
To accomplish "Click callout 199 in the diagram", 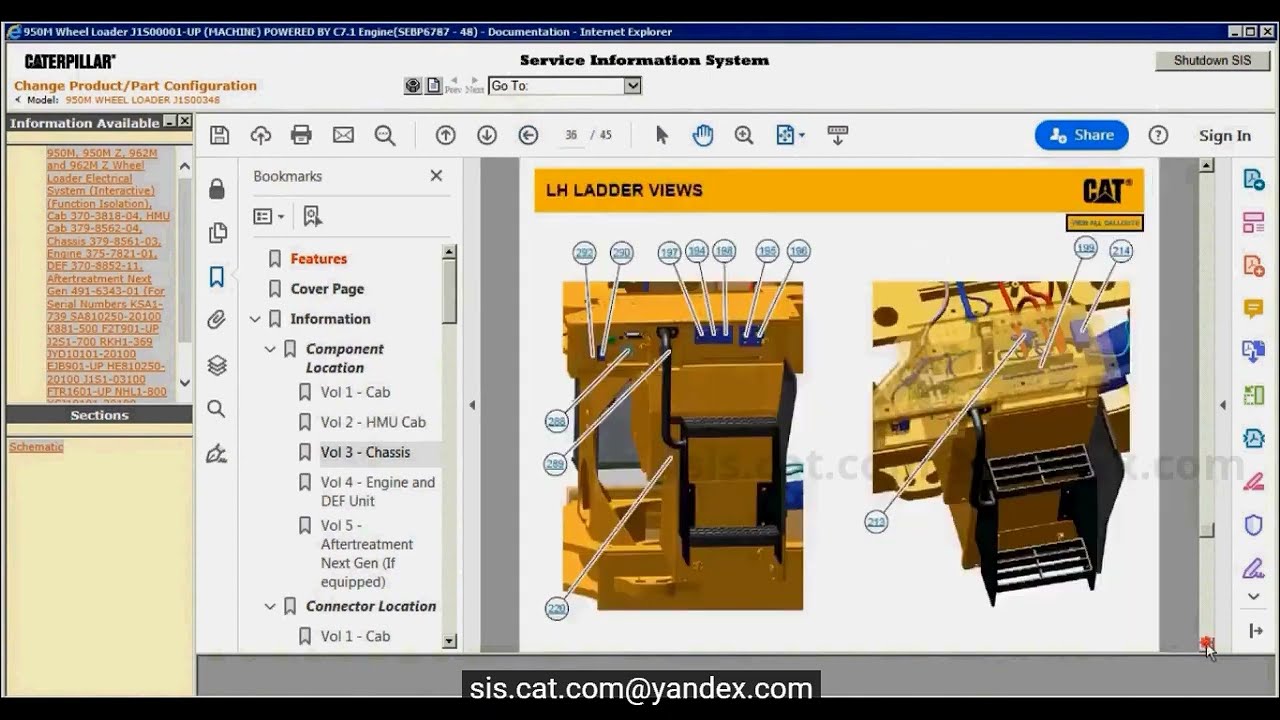I will click(x=1085, y=247).
